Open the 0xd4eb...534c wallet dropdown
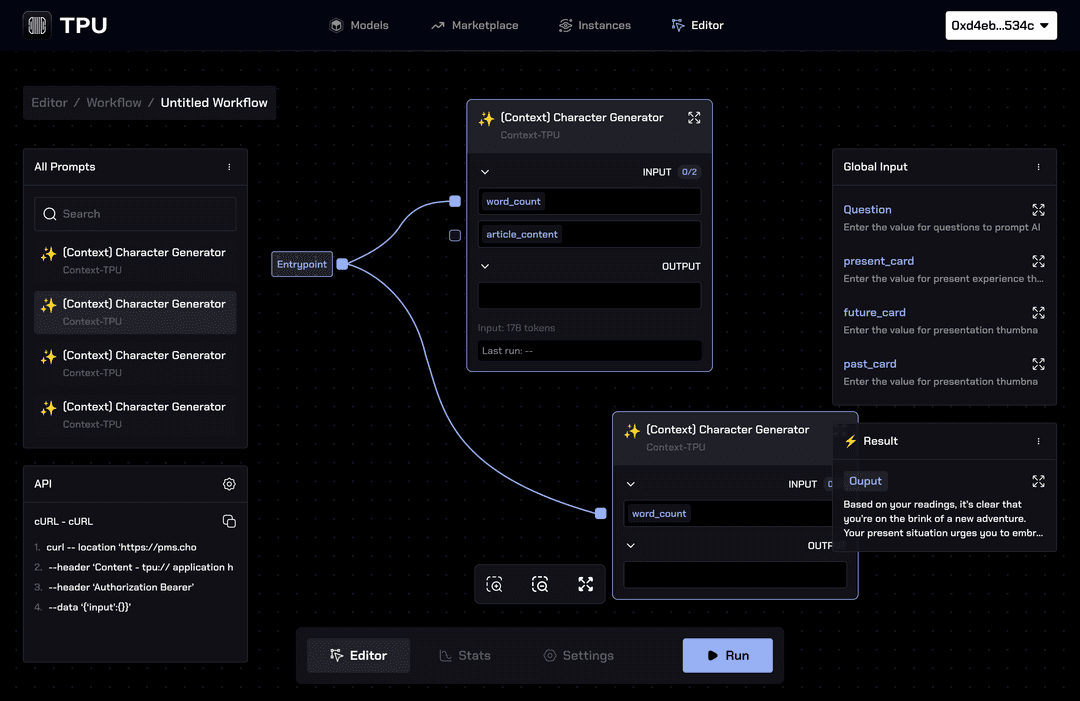 1001,25
